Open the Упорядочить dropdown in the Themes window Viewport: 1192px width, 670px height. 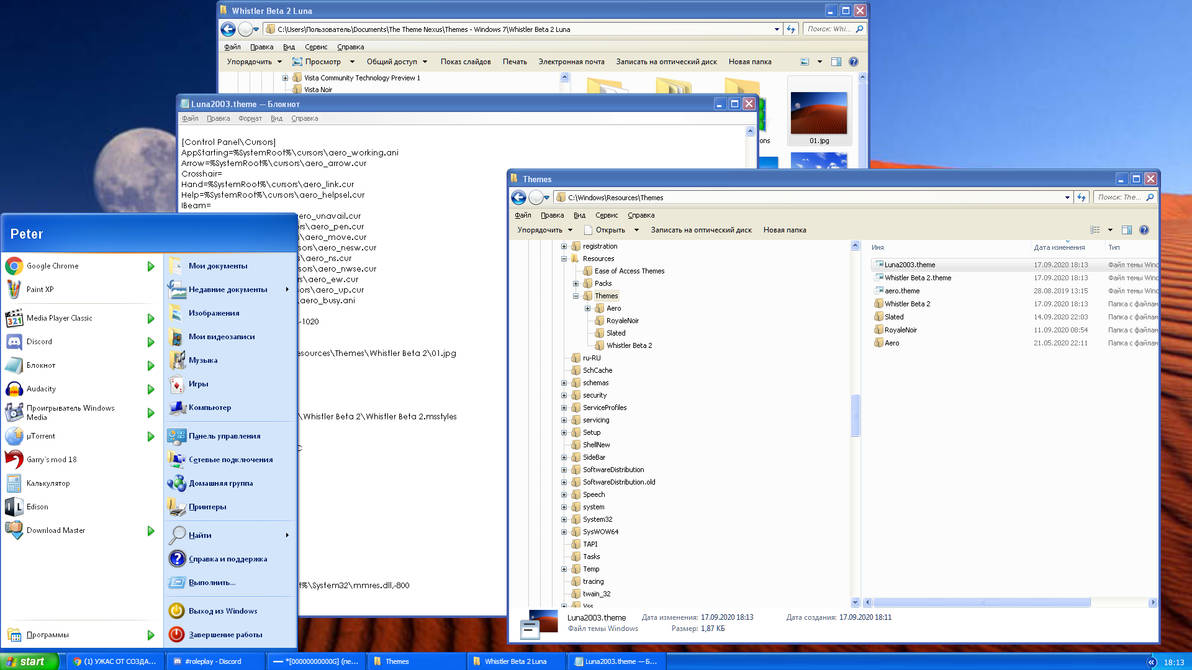[545, 230]
